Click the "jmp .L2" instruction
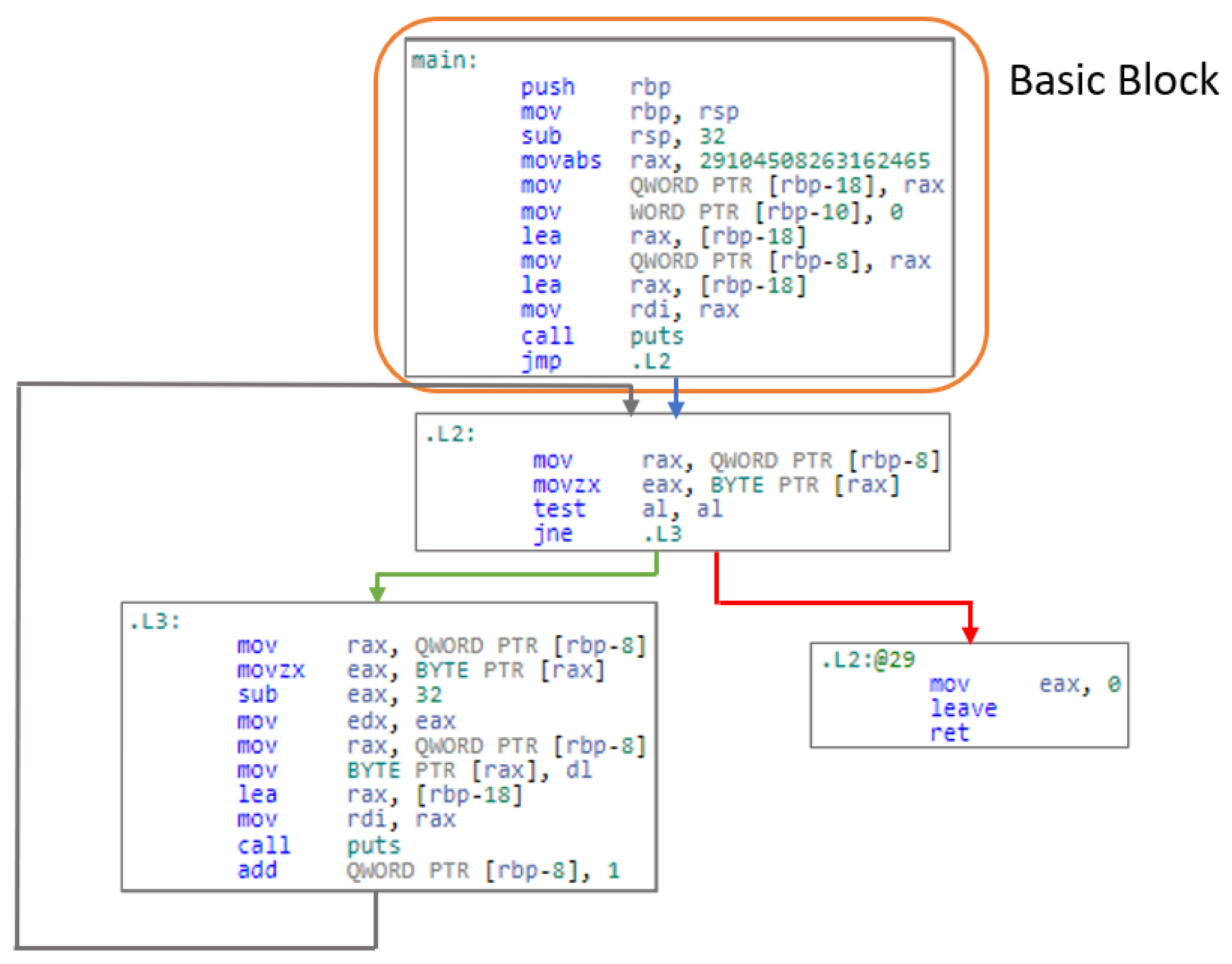 (x=596, y=361)
